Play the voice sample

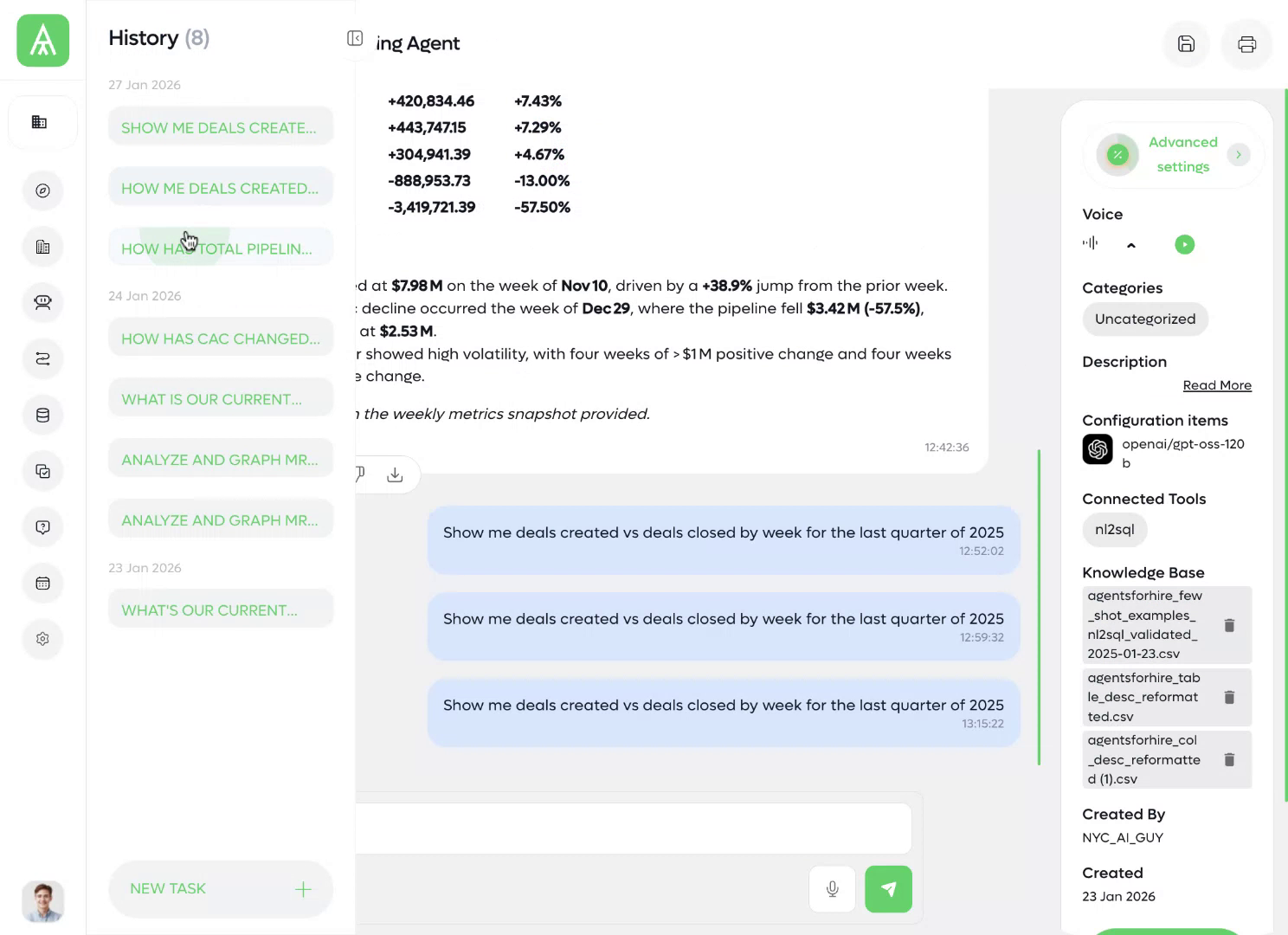point(1184,244)
